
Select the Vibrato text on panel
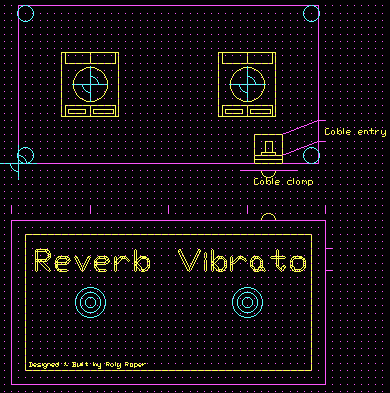[x=242, y=260]
